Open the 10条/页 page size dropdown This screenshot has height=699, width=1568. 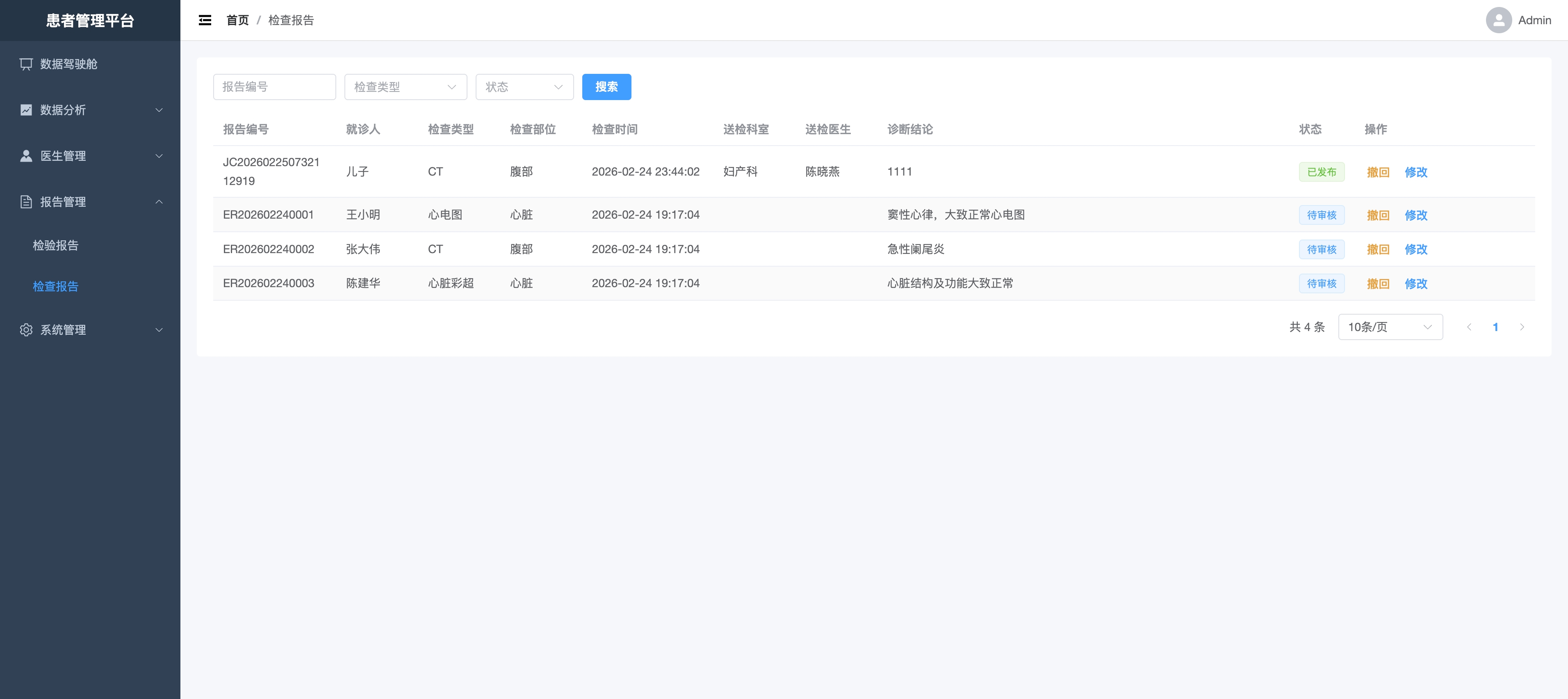pyautogui.click(x=1390, y=327)
